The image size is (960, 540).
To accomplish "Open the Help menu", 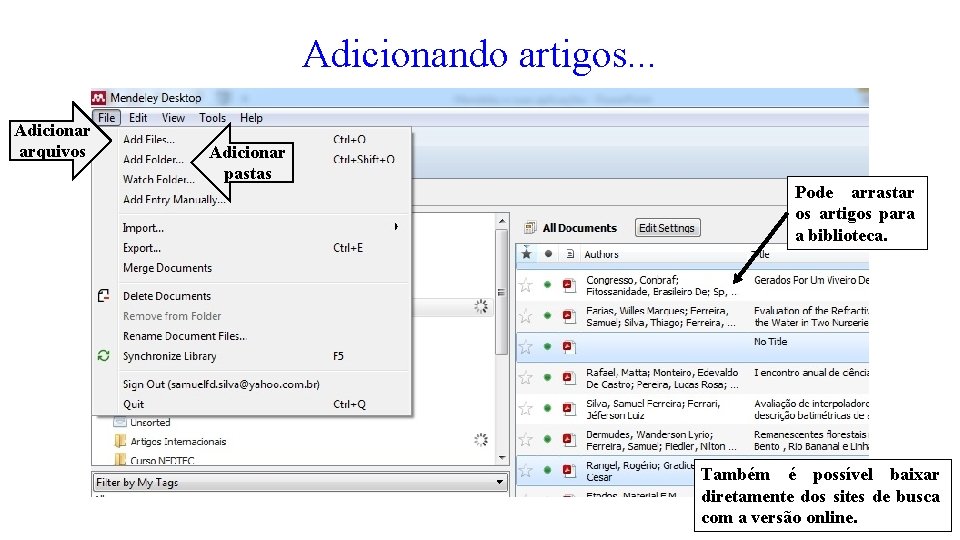I will point(251,118).
